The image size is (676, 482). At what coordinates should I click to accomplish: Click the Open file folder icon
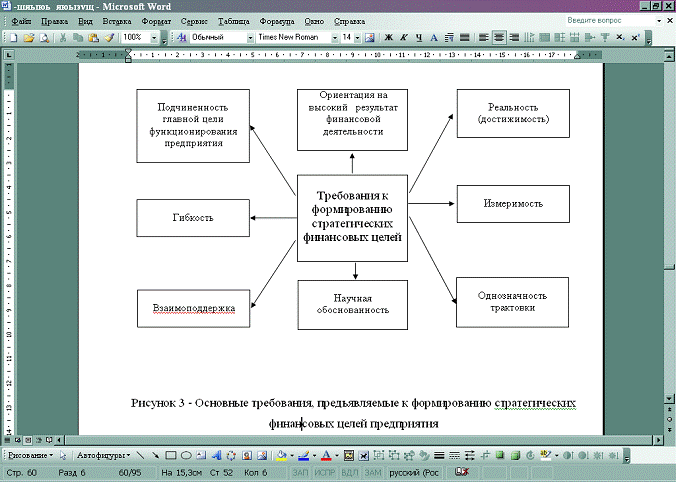click(29, 37)
